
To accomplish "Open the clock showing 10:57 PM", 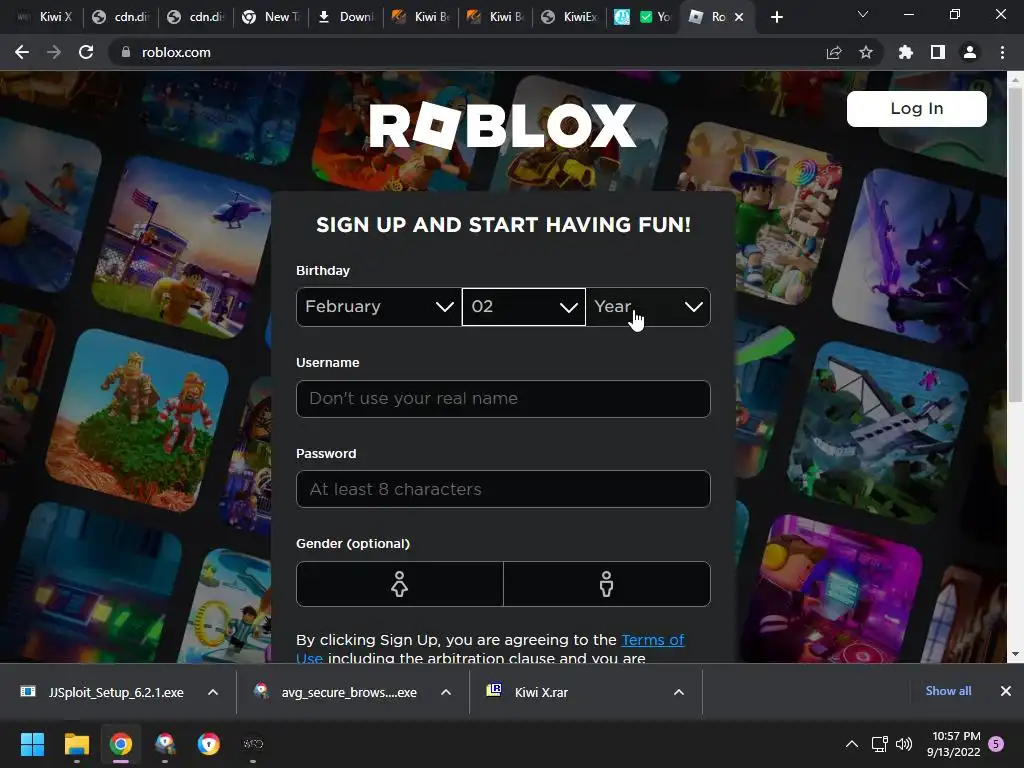I will [x=953, y=744].
